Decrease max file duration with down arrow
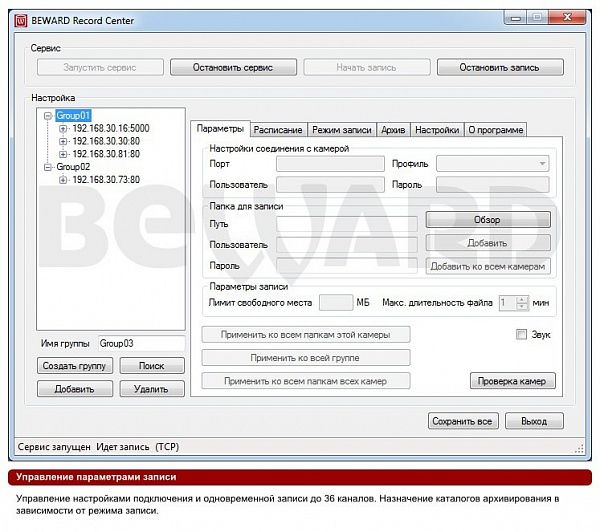Image resolution: width=600 pixels, height=532 pixels. pyautogui.click(x=522, y=306)
